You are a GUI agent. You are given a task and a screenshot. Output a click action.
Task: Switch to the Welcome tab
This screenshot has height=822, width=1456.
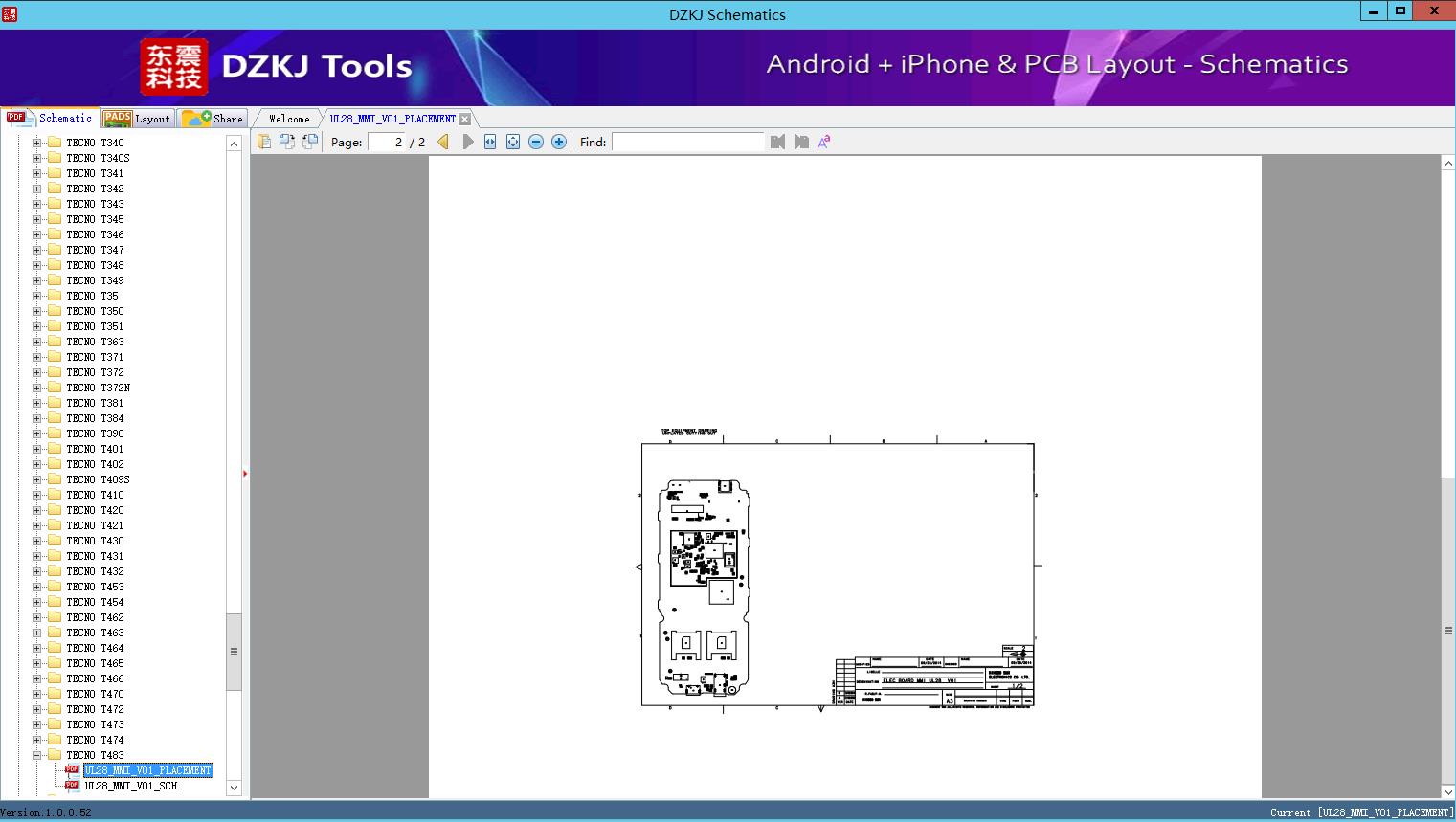click(288, 119)
